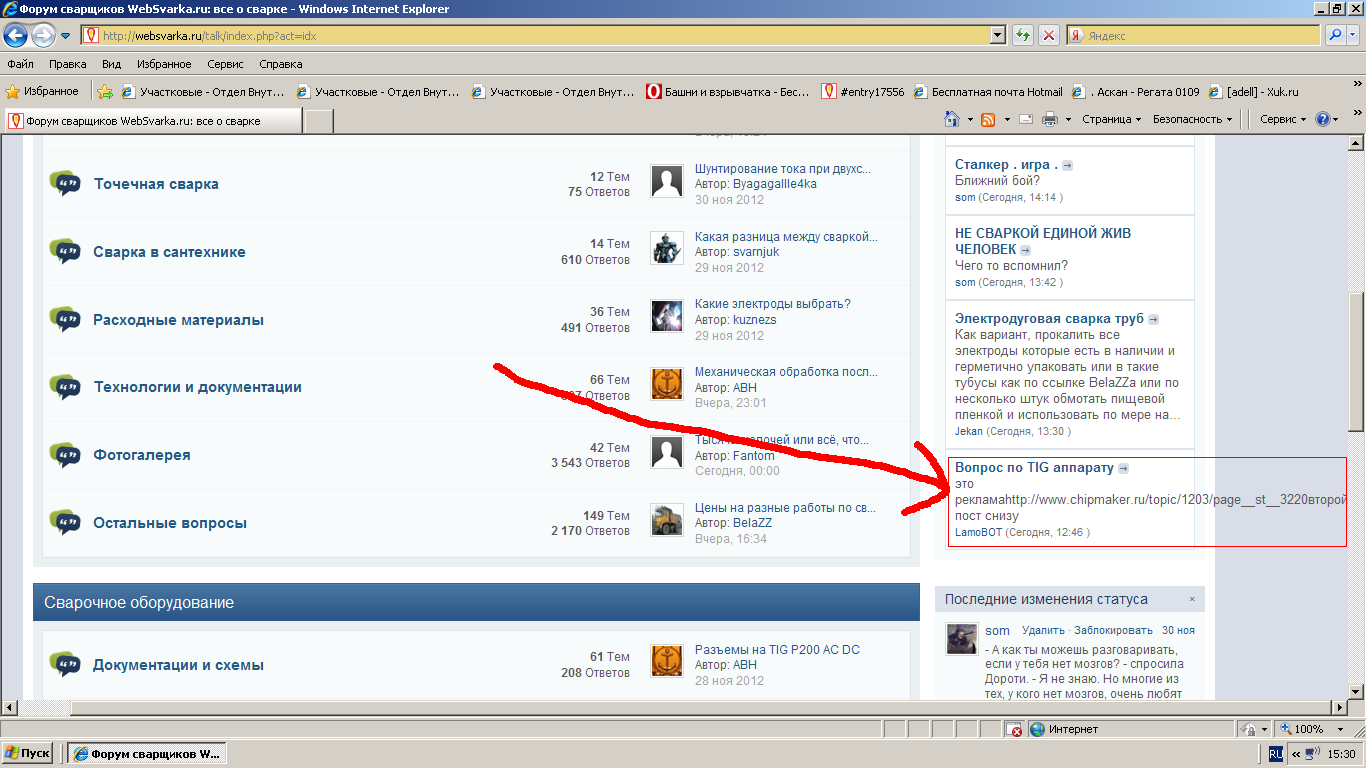Click the popup blocker status bar icon
This screenshot has width=1366, height=768.
click(1014, 730)
